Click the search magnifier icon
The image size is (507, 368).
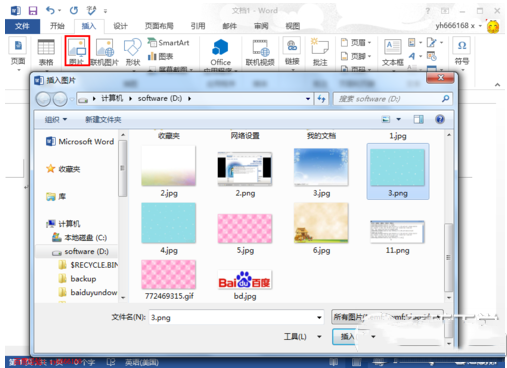click(x=445, y=99)
